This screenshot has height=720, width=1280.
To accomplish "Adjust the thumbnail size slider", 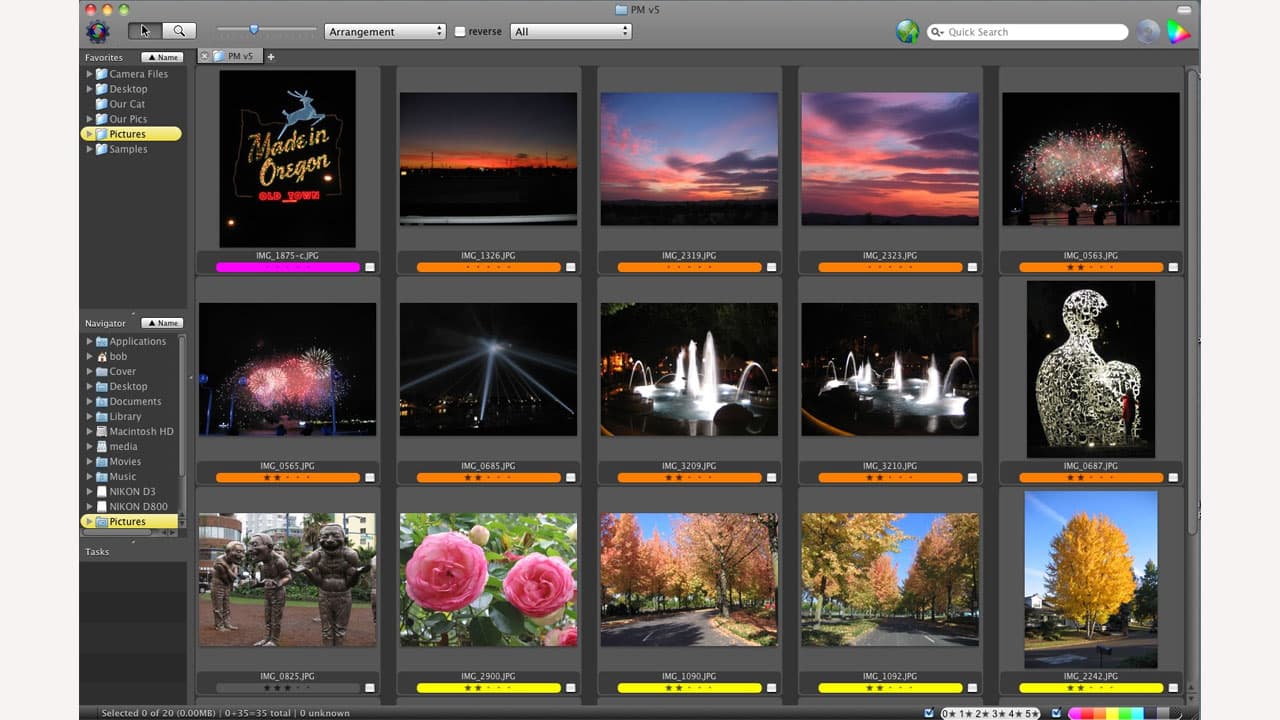I will (255, 30).
